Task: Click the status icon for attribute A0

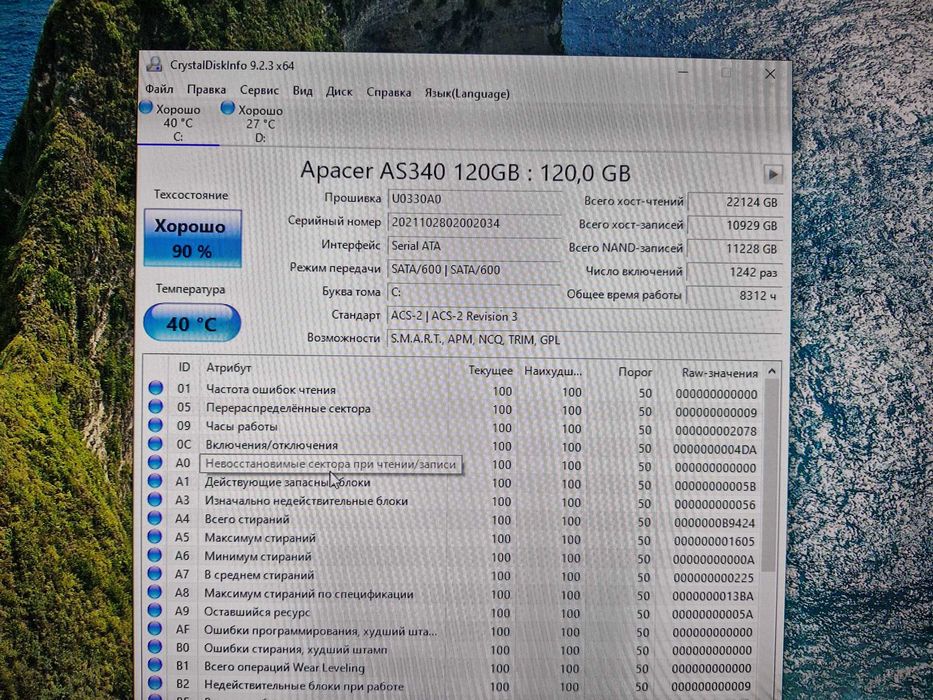Action: click(x=155, y=462)
